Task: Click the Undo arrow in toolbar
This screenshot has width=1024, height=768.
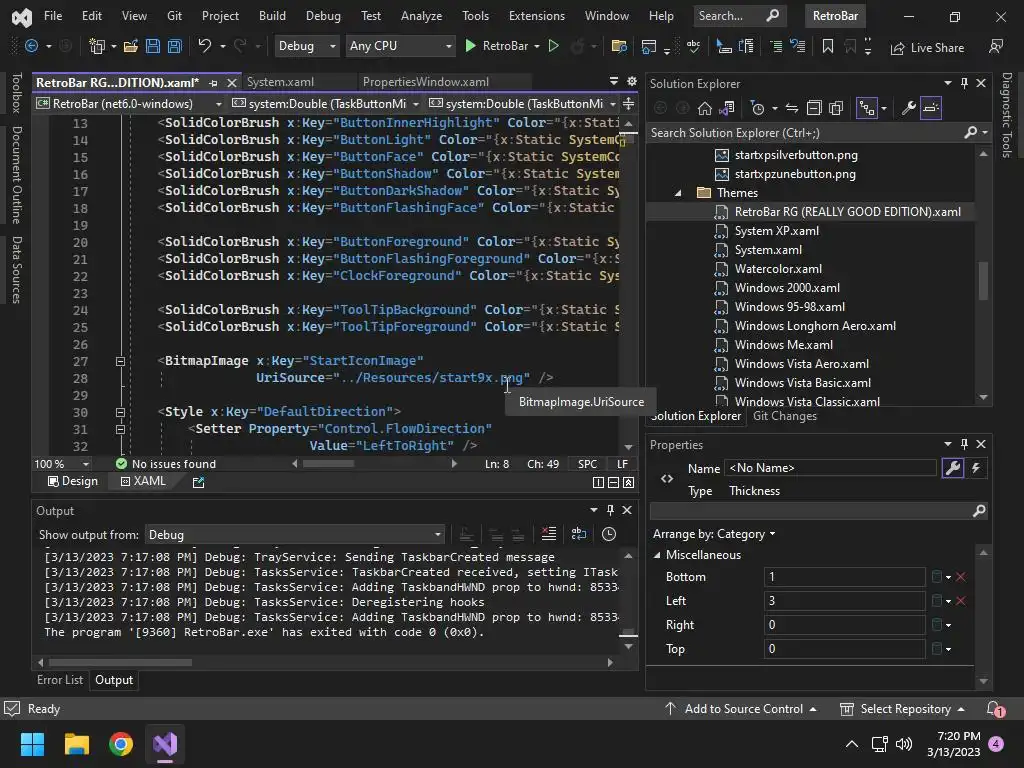Action: pos(204,47)
